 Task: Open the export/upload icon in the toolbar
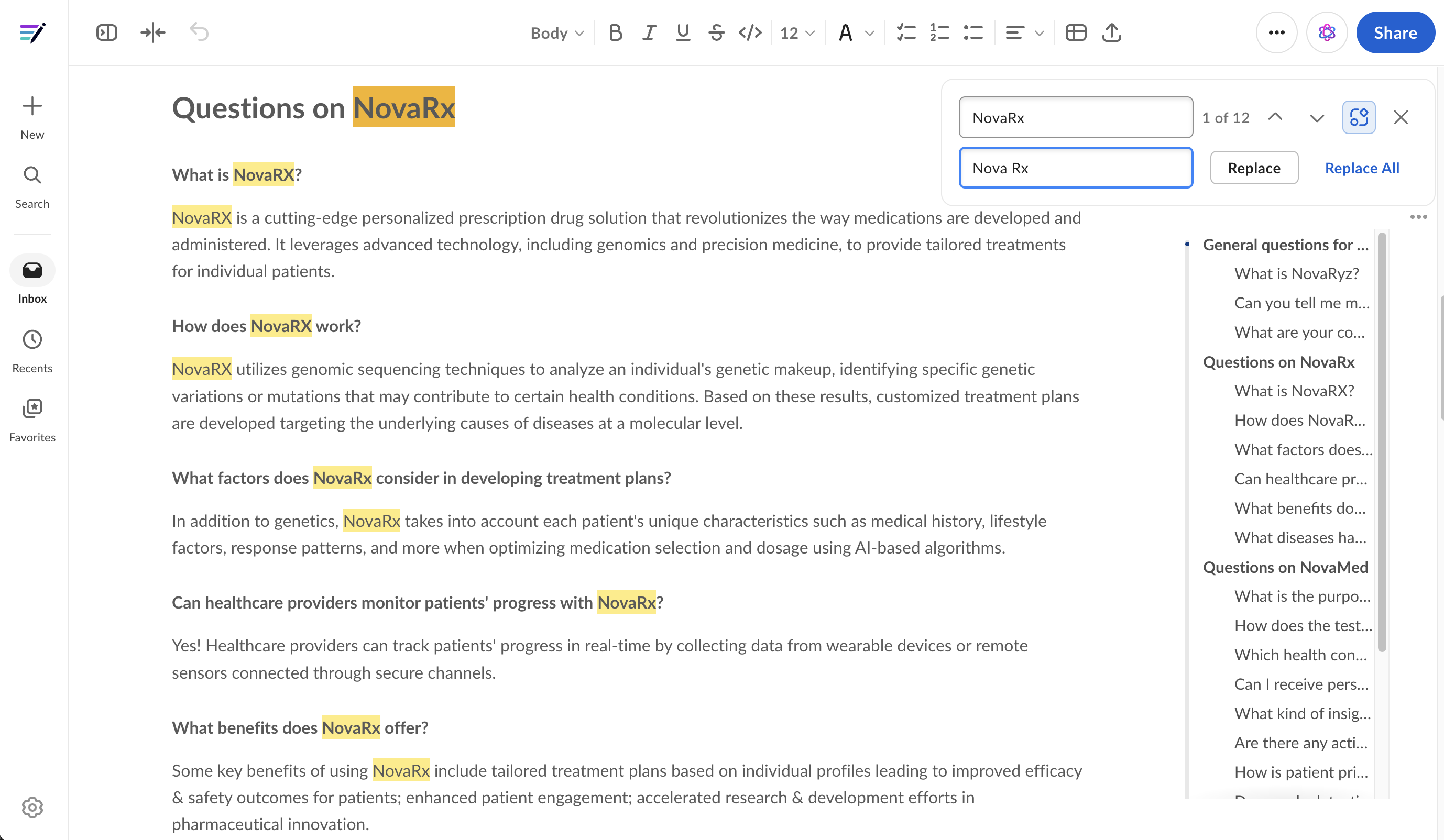1110,32
